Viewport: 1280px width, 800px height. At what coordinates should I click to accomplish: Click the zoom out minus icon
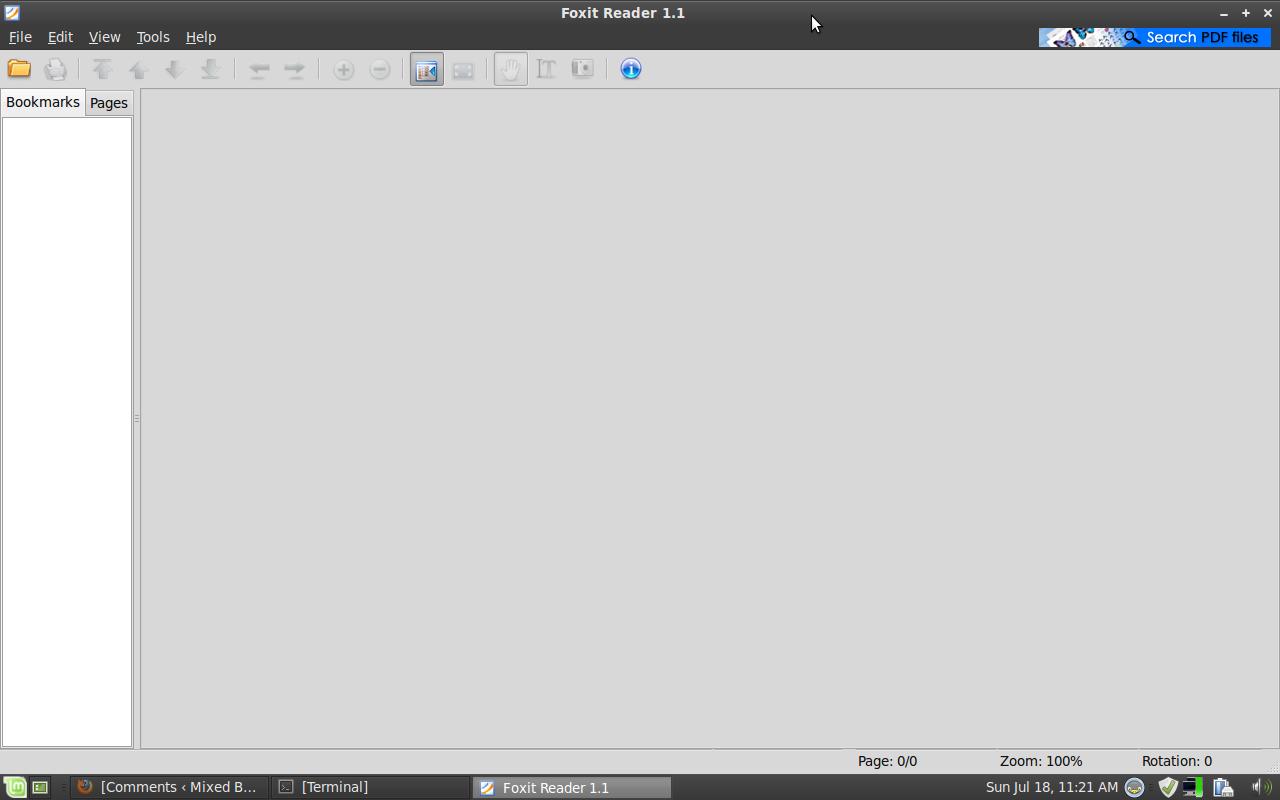coord(380,69)
